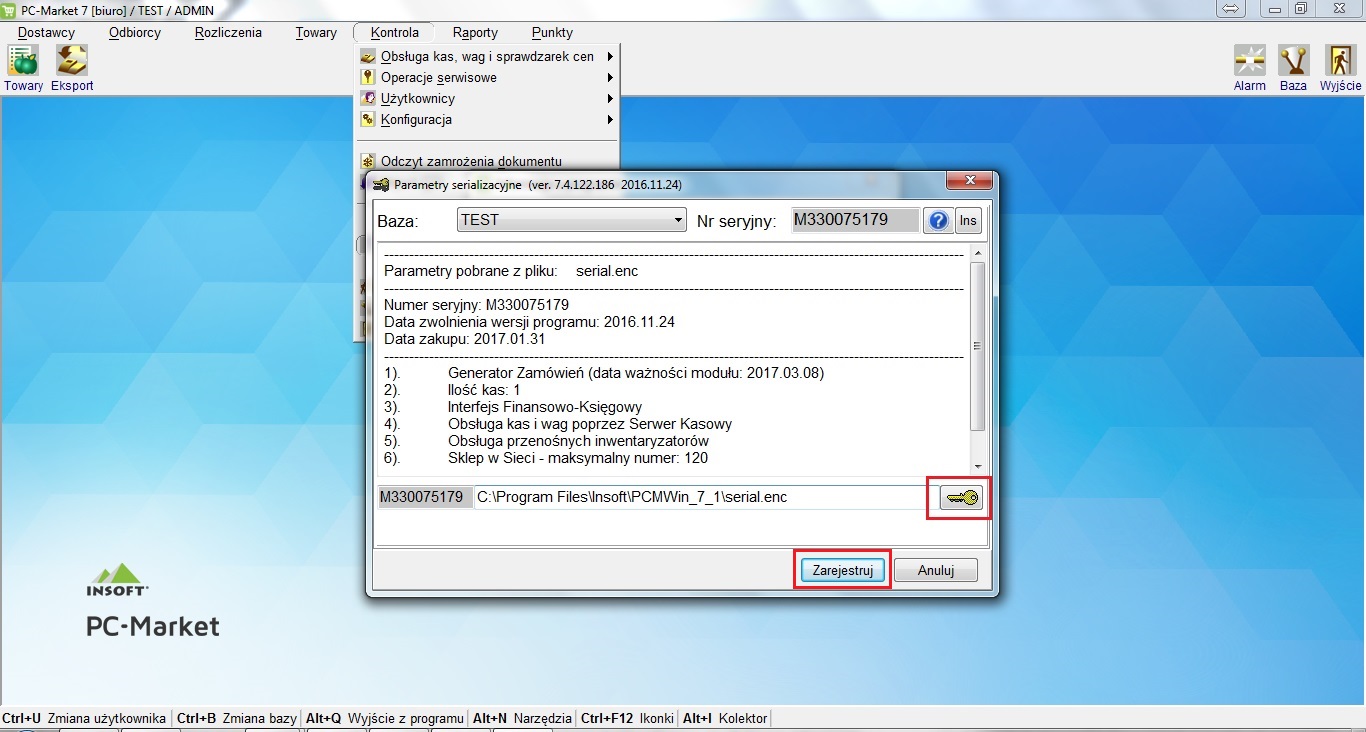Viewport: 1366px width, 732px height.
Task: Click the snowflake icon beside Odczyt zamrożenia dokumentu
Action: click(x=367, y=161)
